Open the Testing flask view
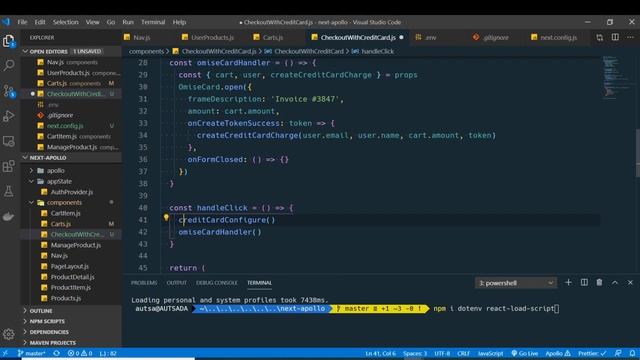This screenshot has height=360, width=640. (x=9, y=191)
